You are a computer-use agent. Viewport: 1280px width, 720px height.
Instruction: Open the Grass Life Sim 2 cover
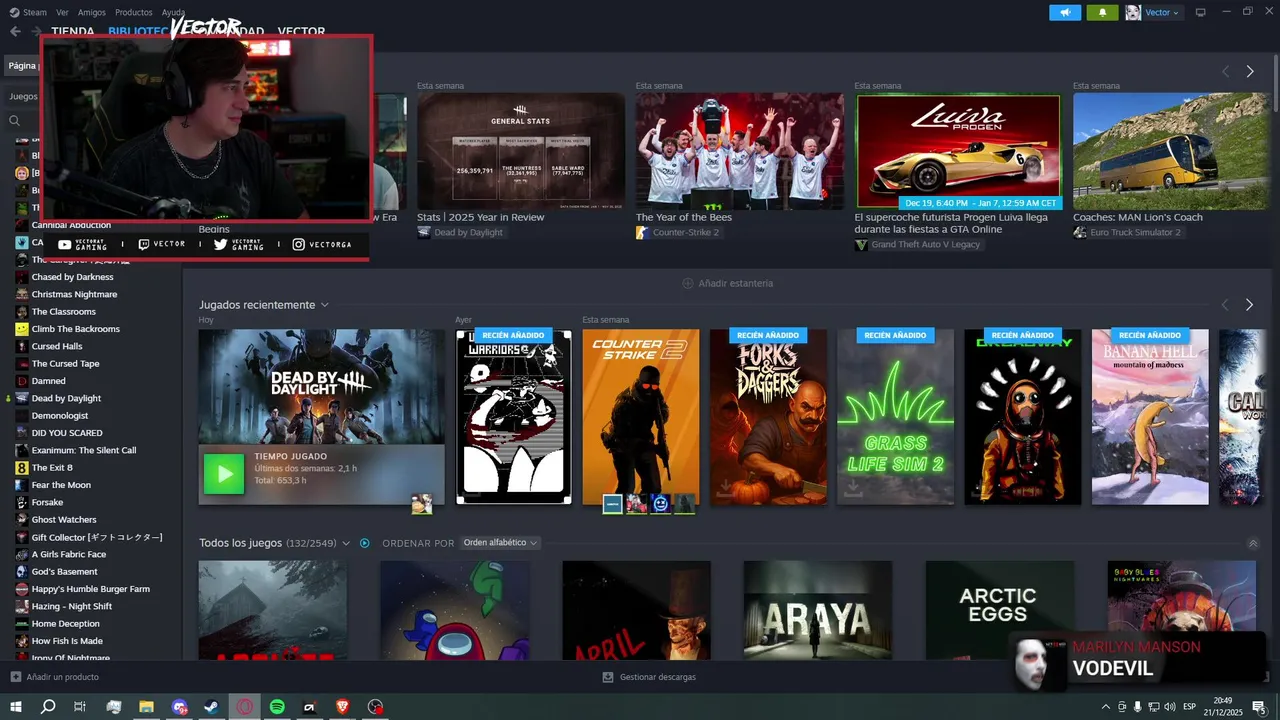[x=895, y=417]
